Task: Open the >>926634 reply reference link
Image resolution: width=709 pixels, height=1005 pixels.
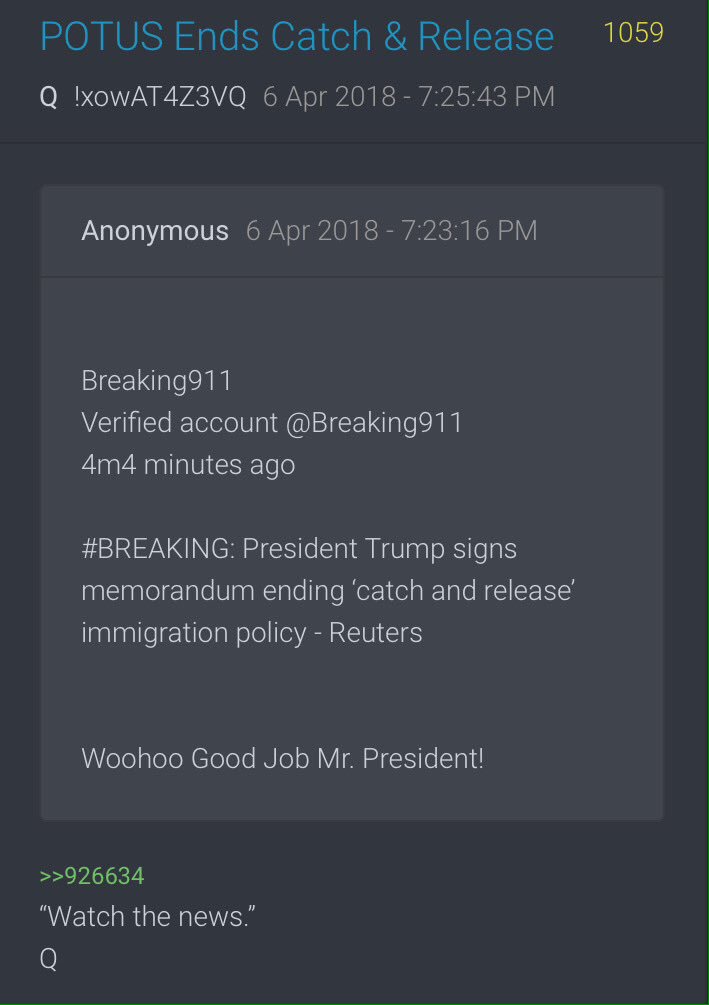Action: coord(92,876)
